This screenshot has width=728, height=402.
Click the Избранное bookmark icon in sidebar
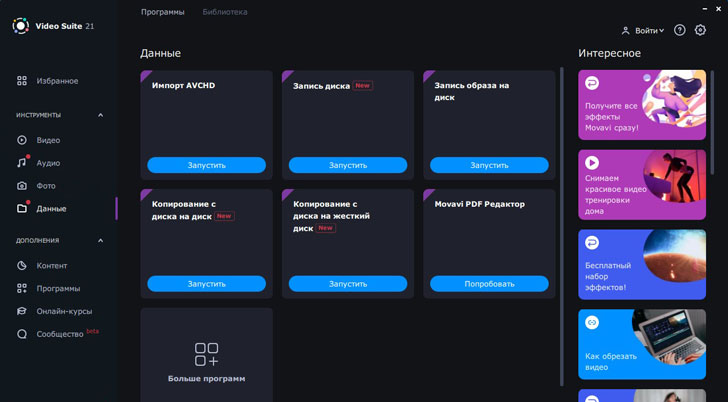pos(22,81)
